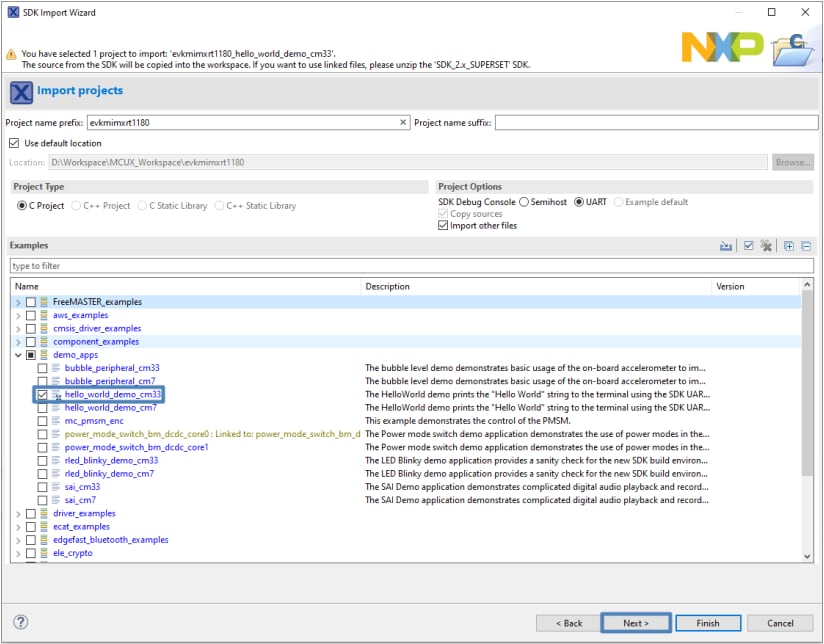
Task: Clear the project name prefix with X icon
Action: click(x=403, y=123)
